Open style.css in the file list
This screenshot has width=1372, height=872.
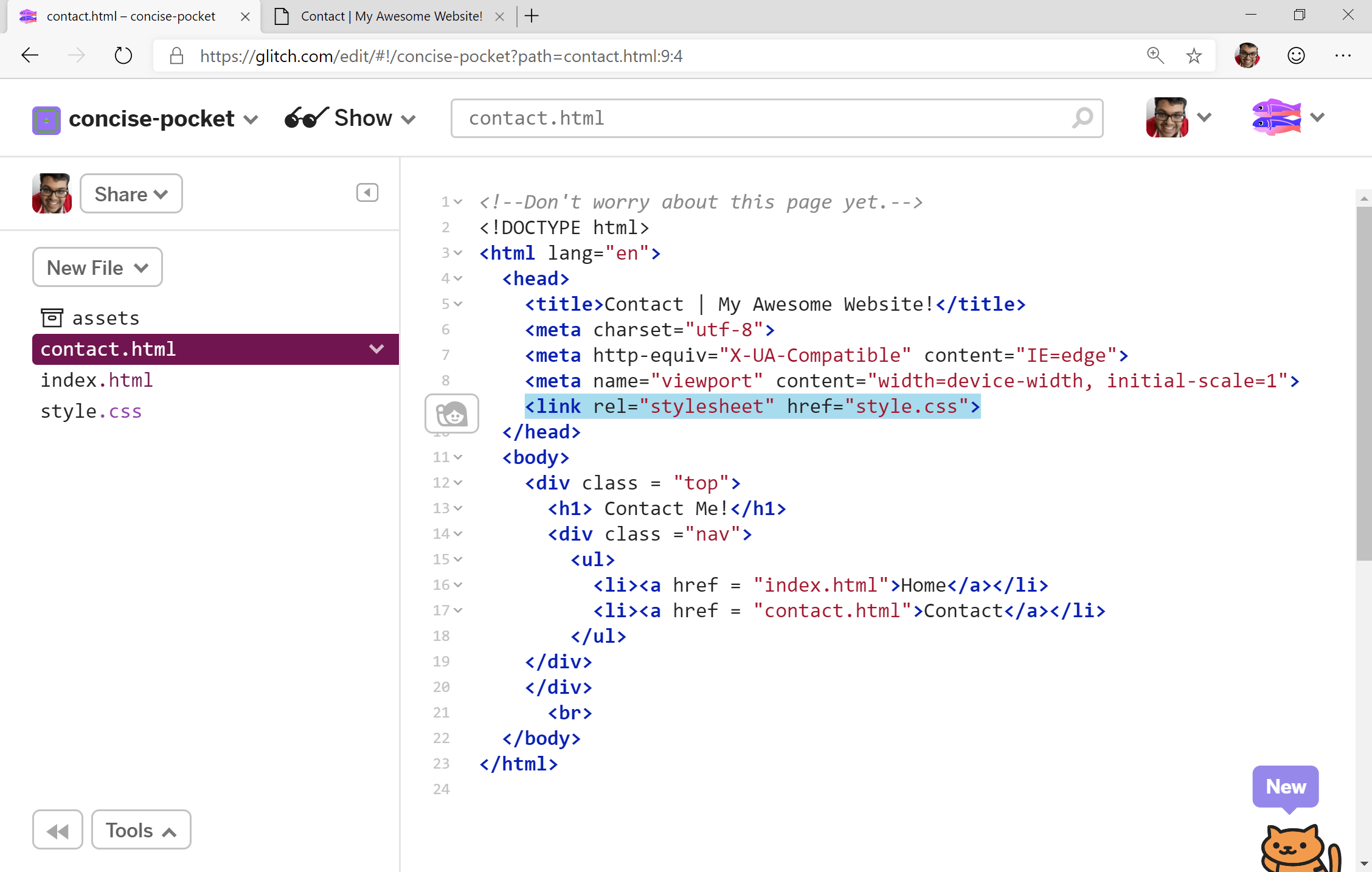click(91, 411)
